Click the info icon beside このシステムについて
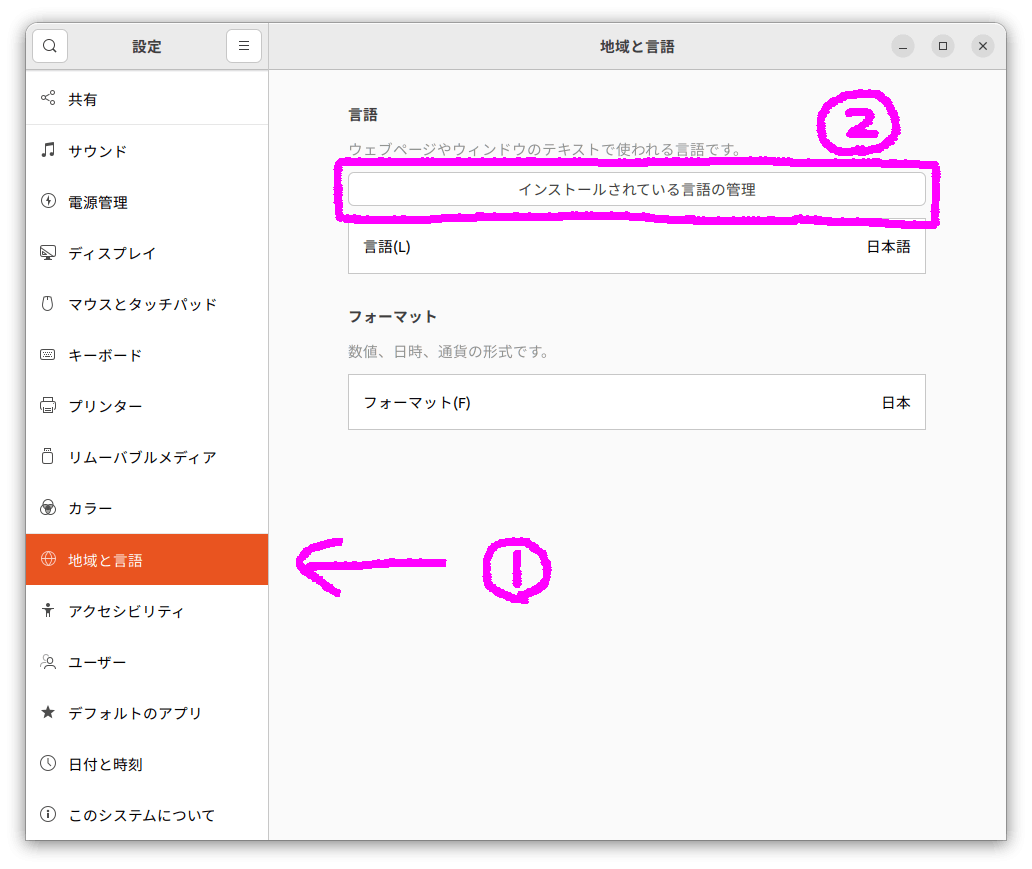 pos(48,814)
